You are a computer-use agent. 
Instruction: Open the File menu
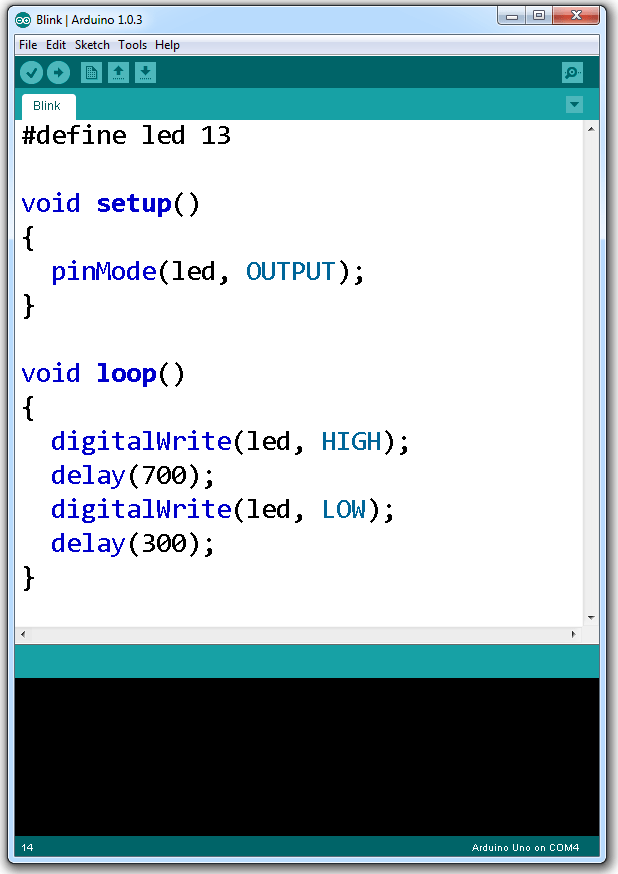[x=28, y=45]
